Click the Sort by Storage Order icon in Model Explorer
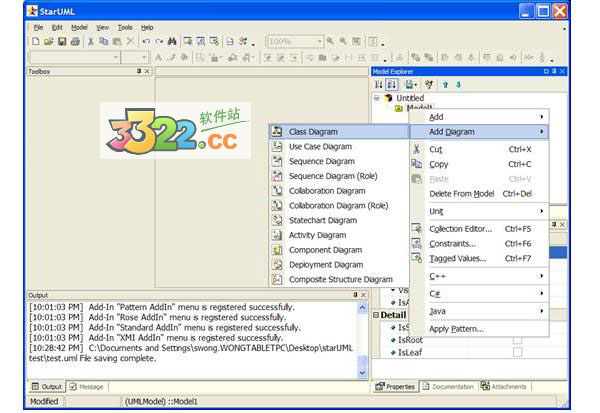This screenshot has width=600, height=413. 378,85
